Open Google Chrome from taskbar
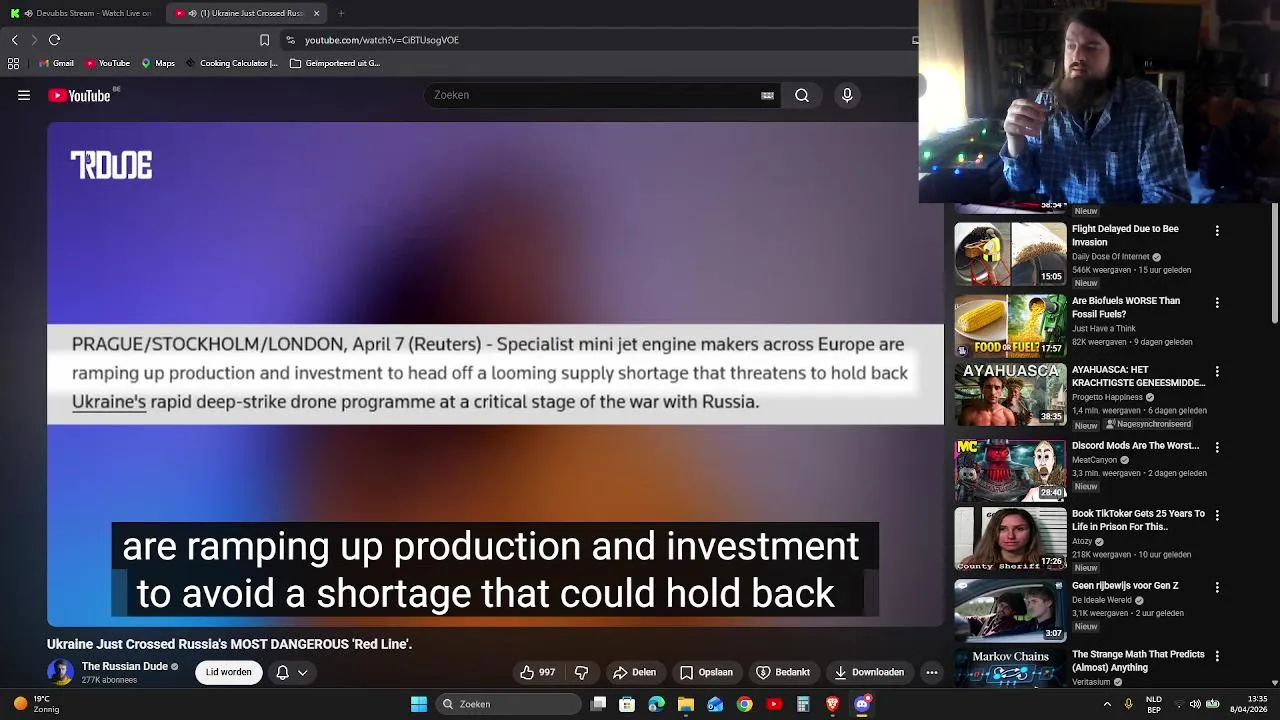1280x720 pixels. (x=745, y=704)
